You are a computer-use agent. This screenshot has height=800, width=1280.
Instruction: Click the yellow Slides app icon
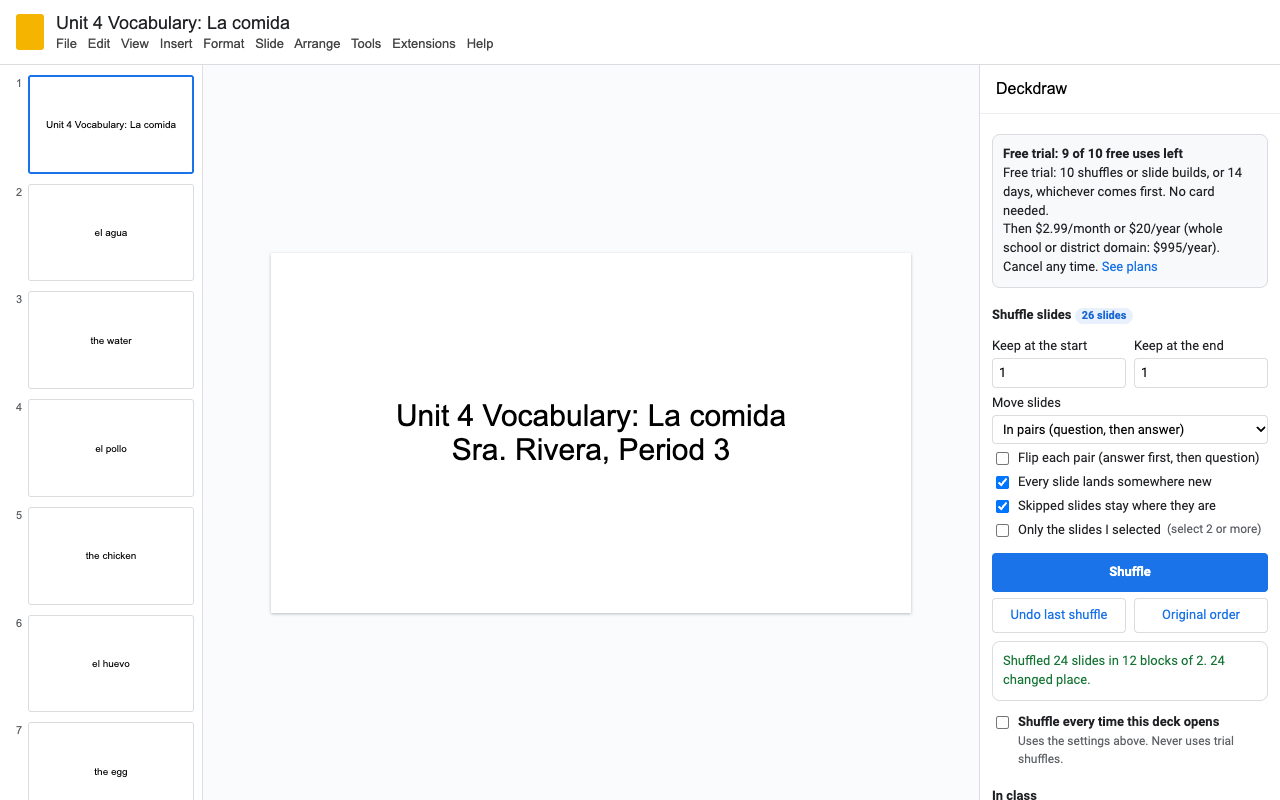click(30, 32)
